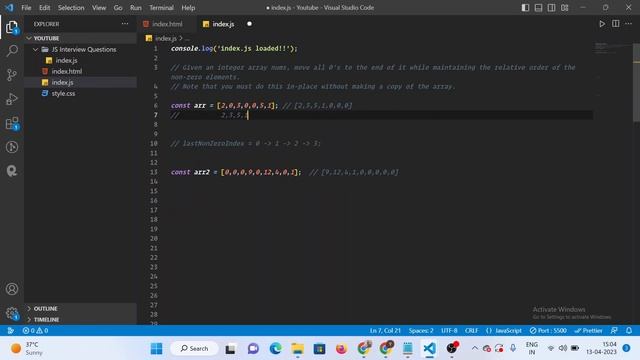
Task: Click Visual Studio Code taskbar icon
Action: click(x=429, y=349)
